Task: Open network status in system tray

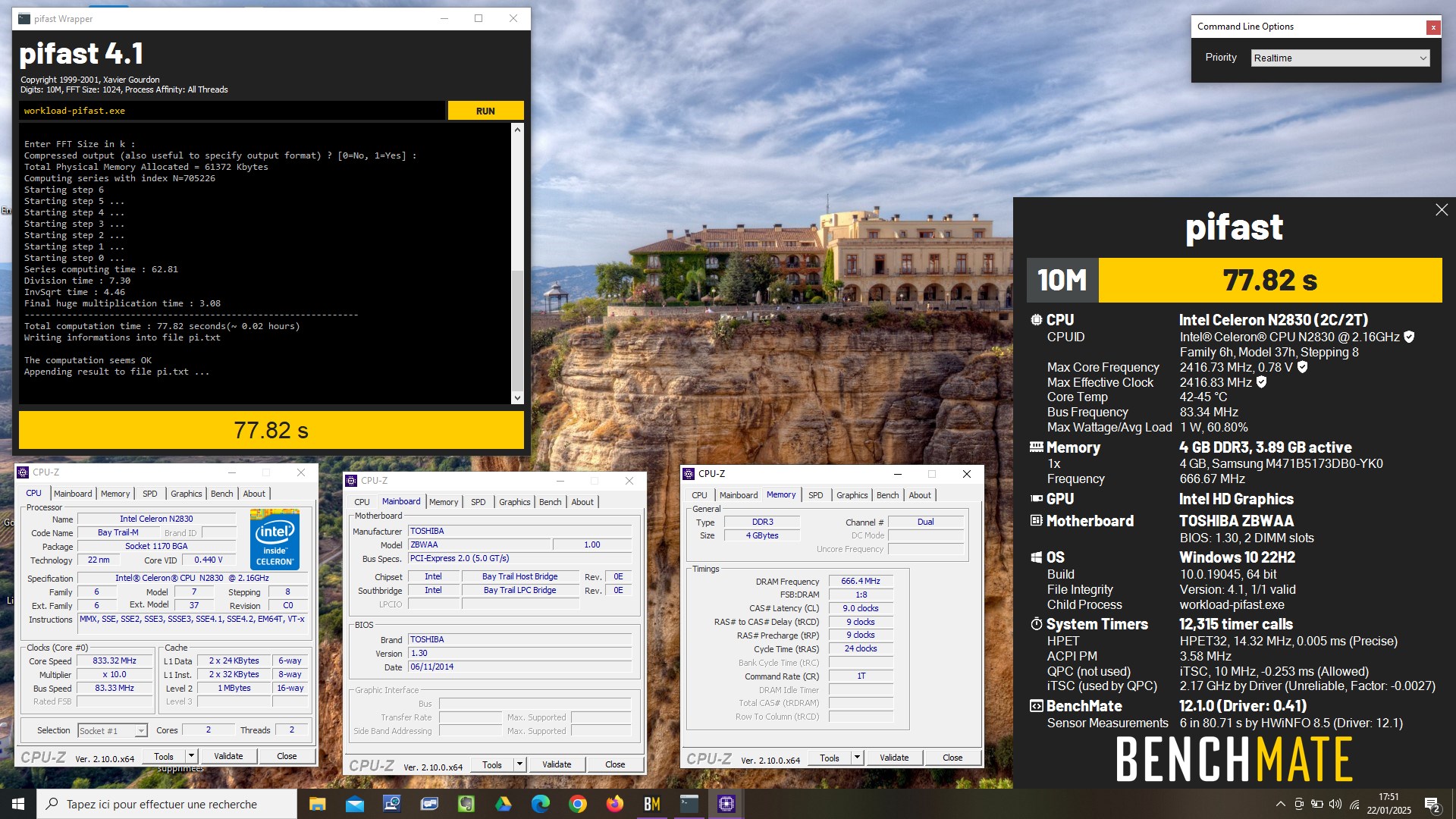Action: 1354,804
